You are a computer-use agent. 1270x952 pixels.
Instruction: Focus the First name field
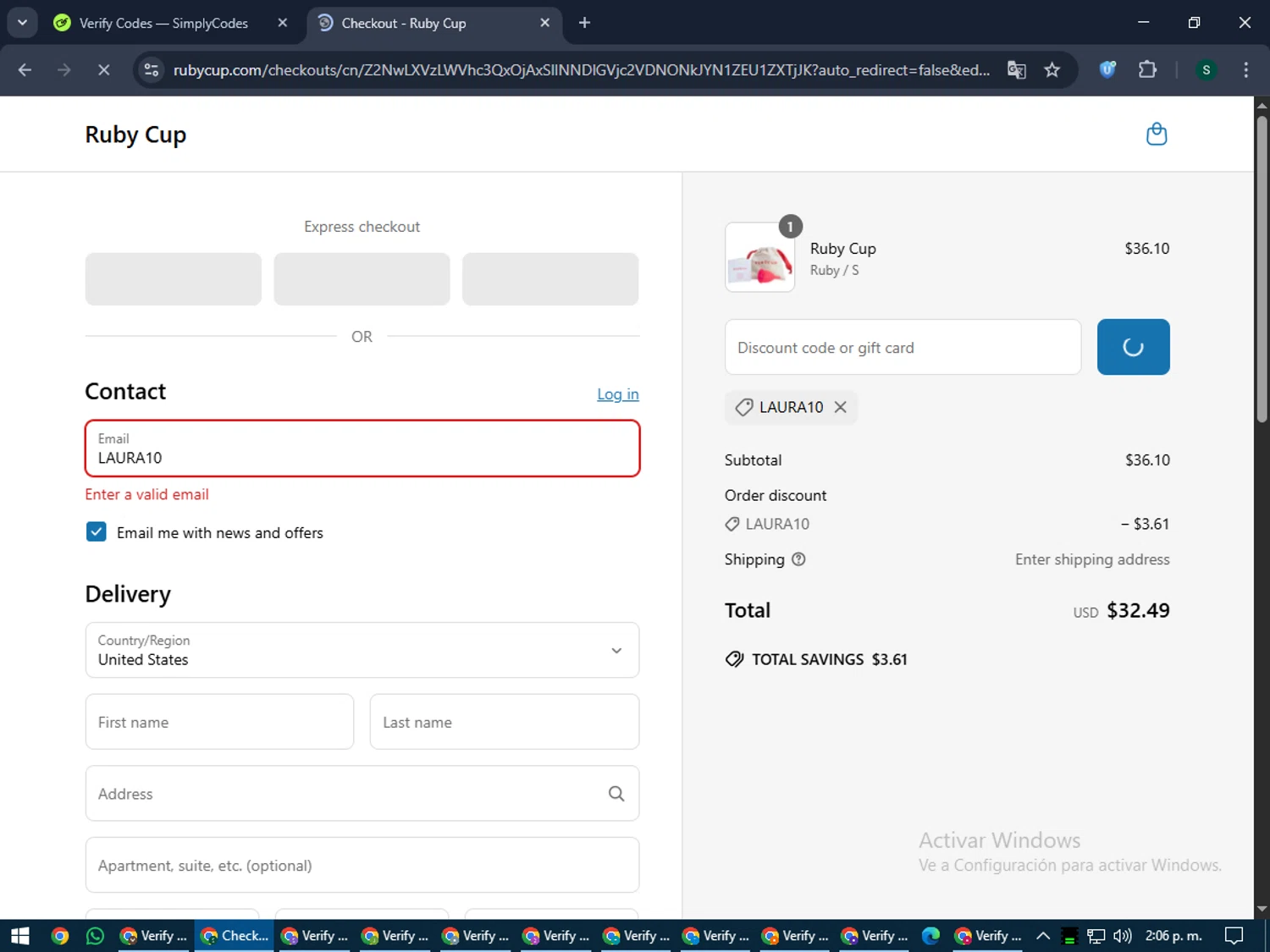(219, 722)
